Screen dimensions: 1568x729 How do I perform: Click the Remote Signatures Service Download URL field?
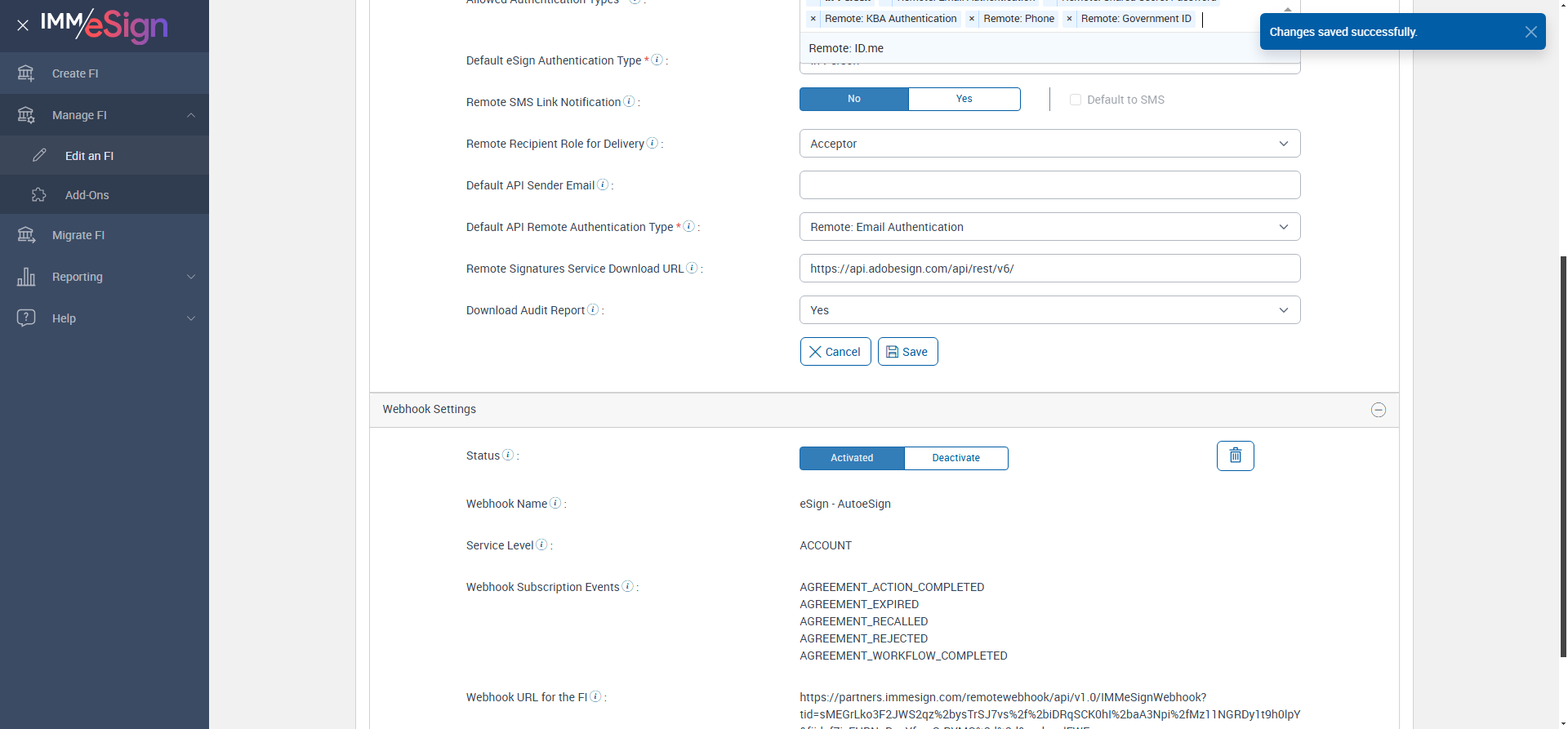tap(1049, 269)
